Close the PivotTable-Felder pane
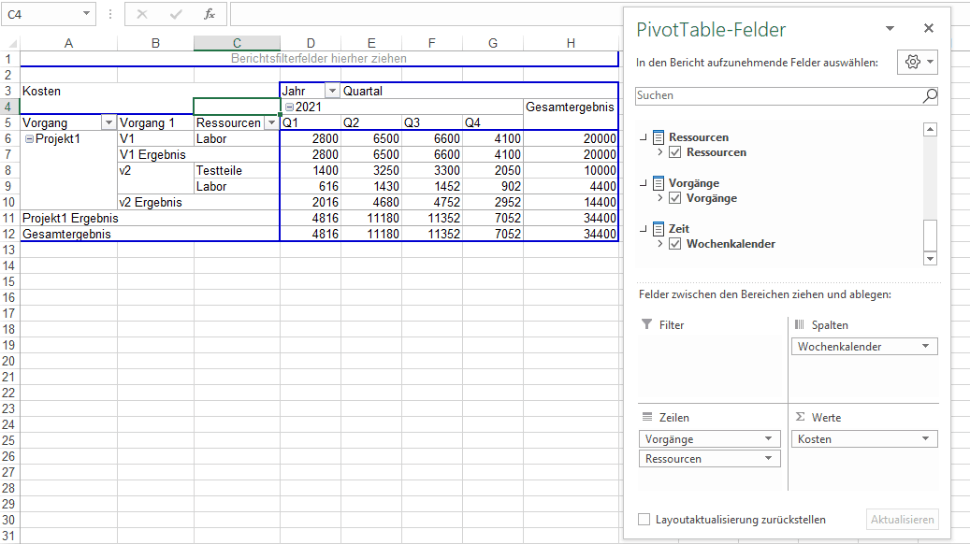970x544 pixels. 929,28
